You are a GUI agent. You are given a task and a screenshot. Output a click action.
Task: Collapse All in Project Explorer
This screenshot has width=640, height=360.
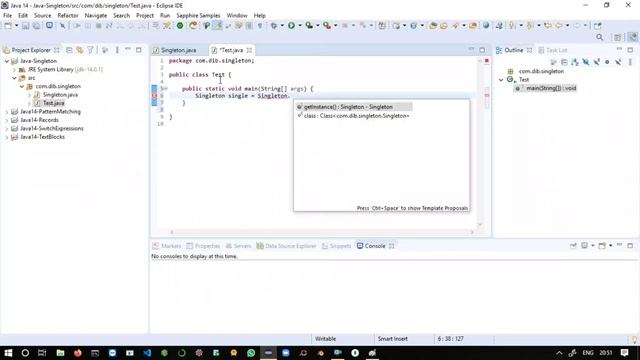pyautogui.click(x=69, y=50)
